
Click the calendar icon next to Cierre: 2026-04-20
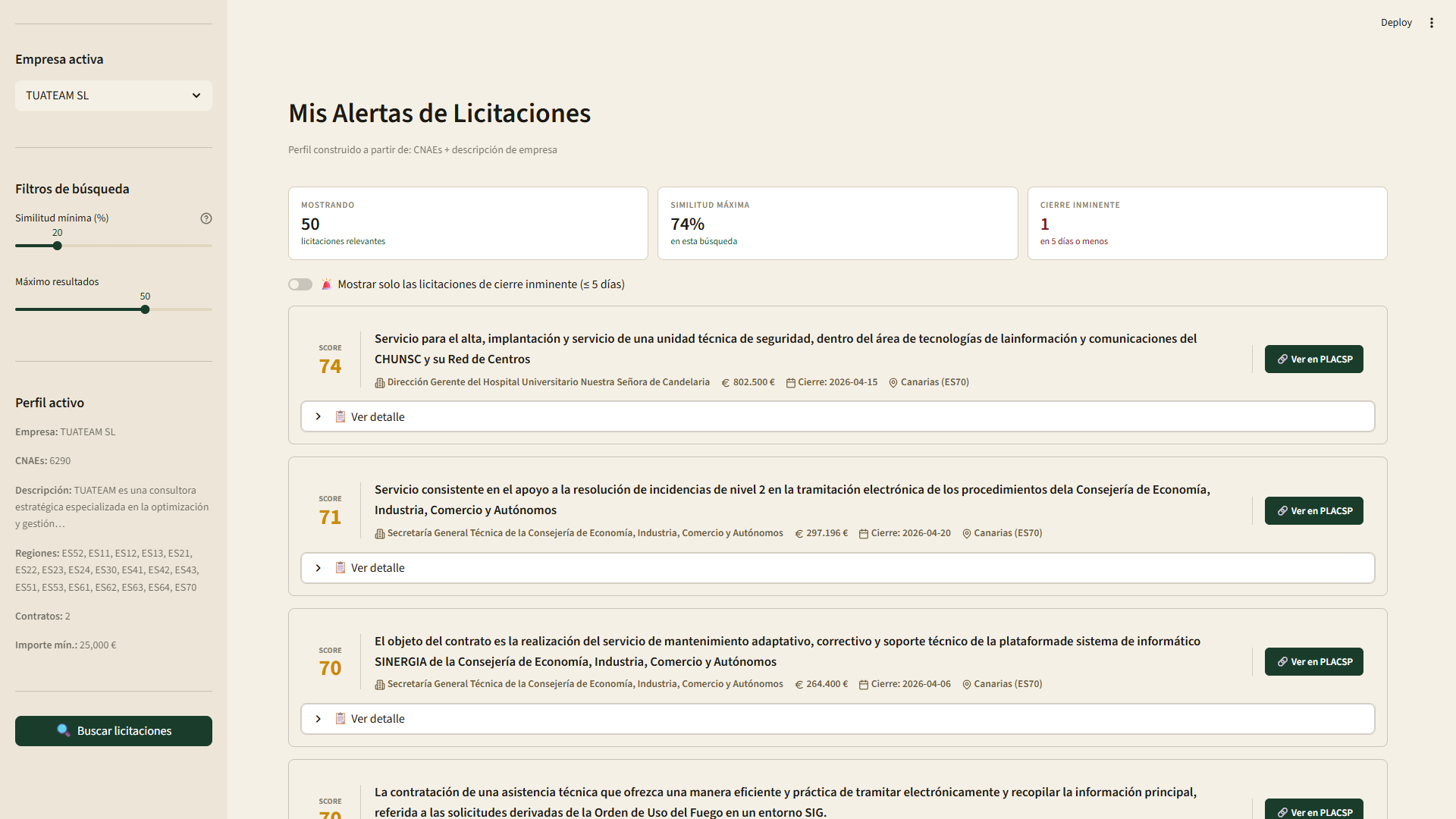pos(864,534)
